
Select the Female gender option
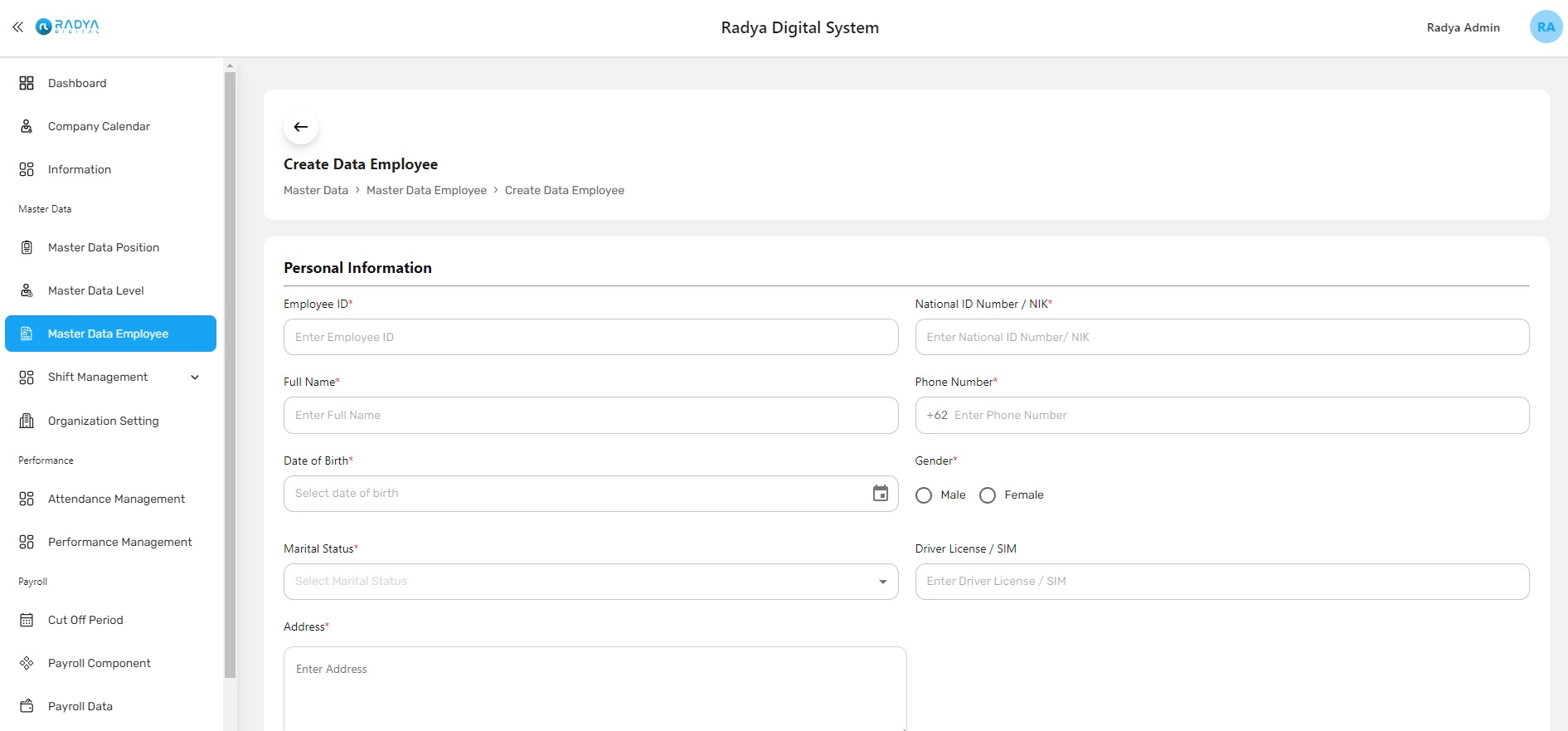[988, 495]
